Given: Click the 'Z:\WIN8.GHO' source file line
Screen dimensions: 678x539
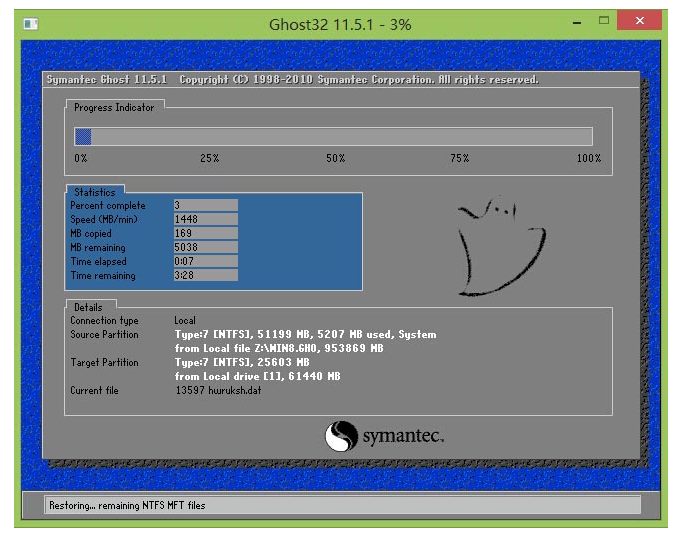Looking at the screenshot, I should (x=279, y=348).
